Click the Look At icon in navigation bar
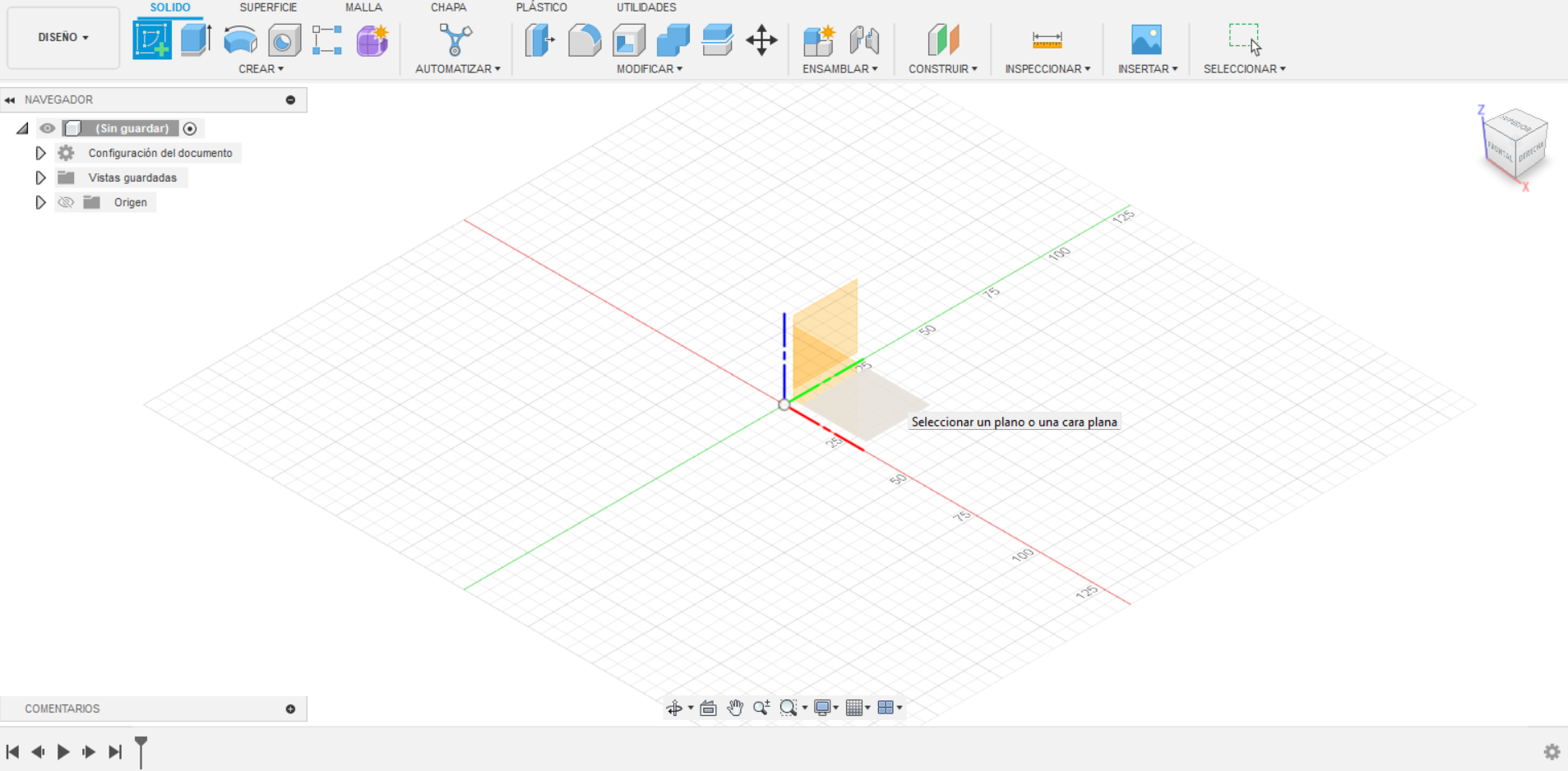The width and height of the screenshot is (1568, 771). (708, 708)
